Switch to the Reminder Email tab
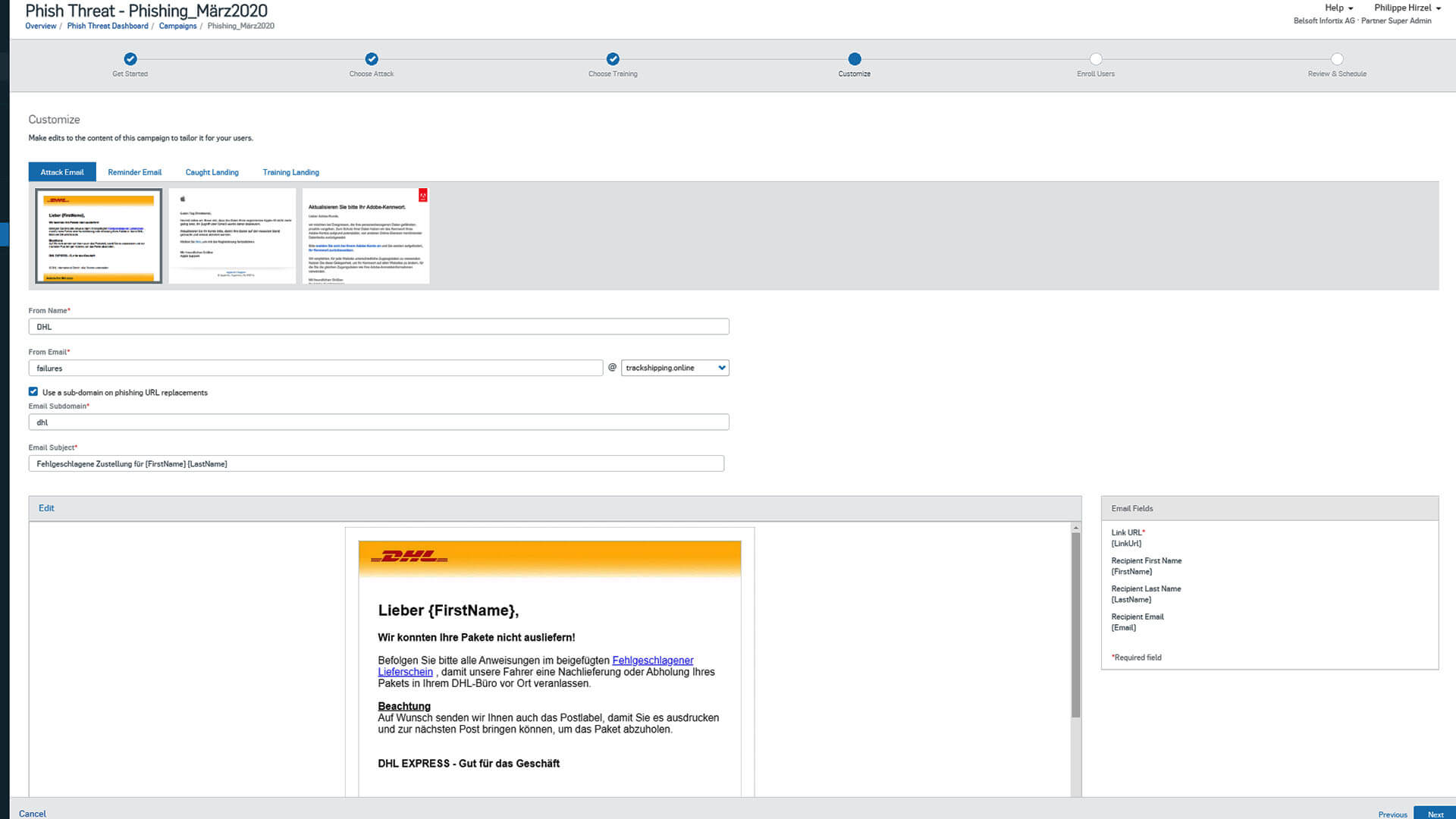The image size is (1456, 819). (x=135, y=172)
